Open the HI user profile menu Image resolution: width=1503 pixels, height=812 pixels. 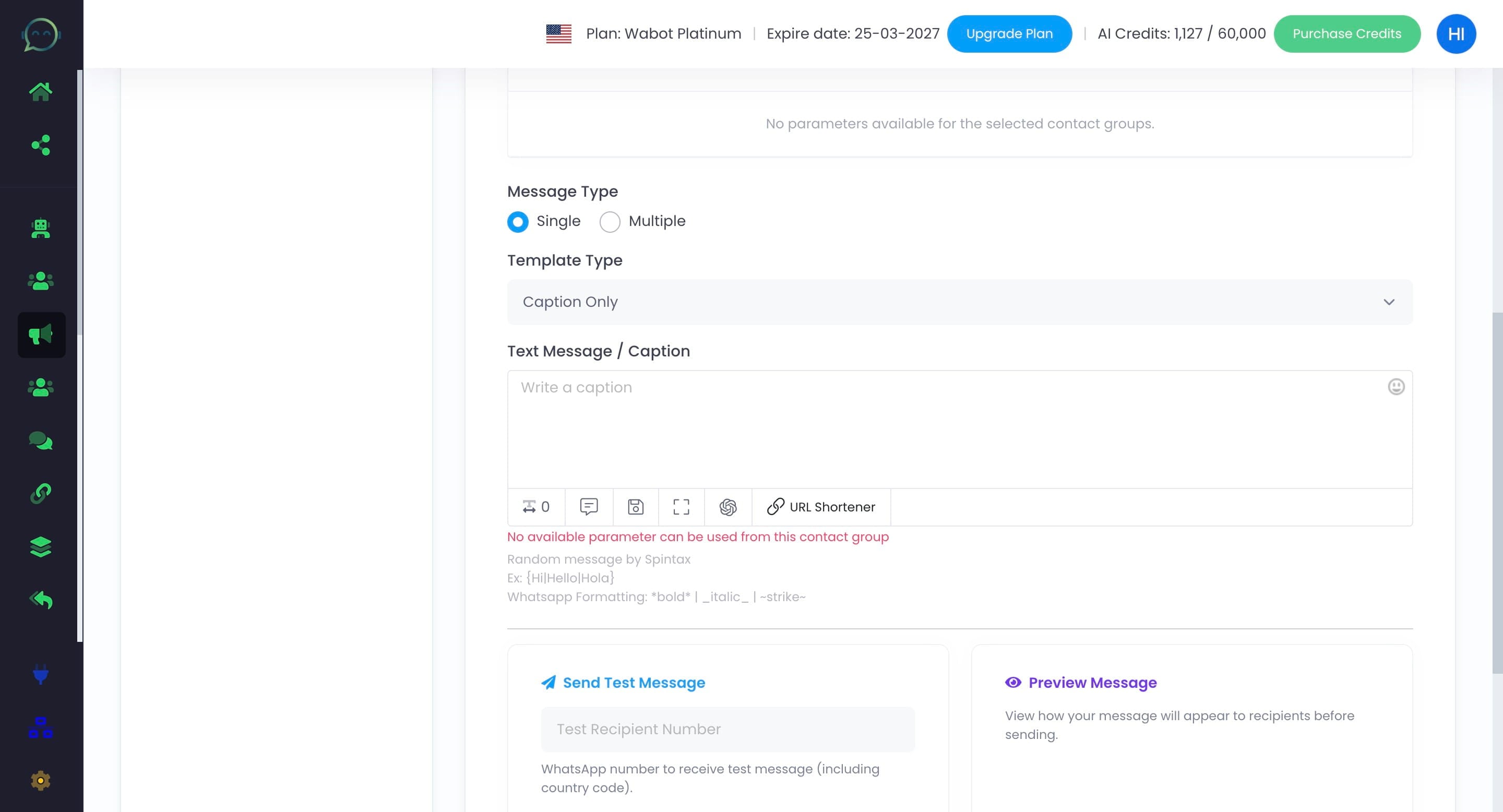pyautogui.click(x=1456, y=34)
